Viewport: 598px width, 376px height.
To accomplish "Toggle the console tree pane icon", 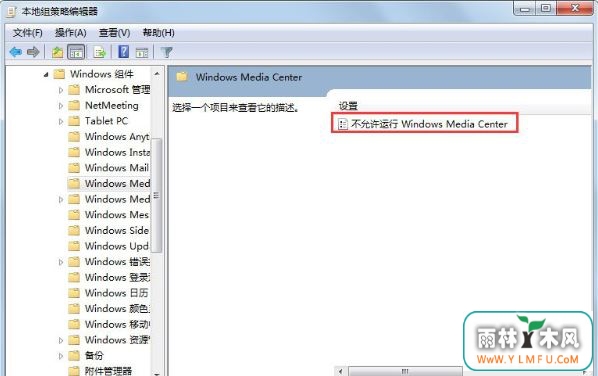I will 76,52.
